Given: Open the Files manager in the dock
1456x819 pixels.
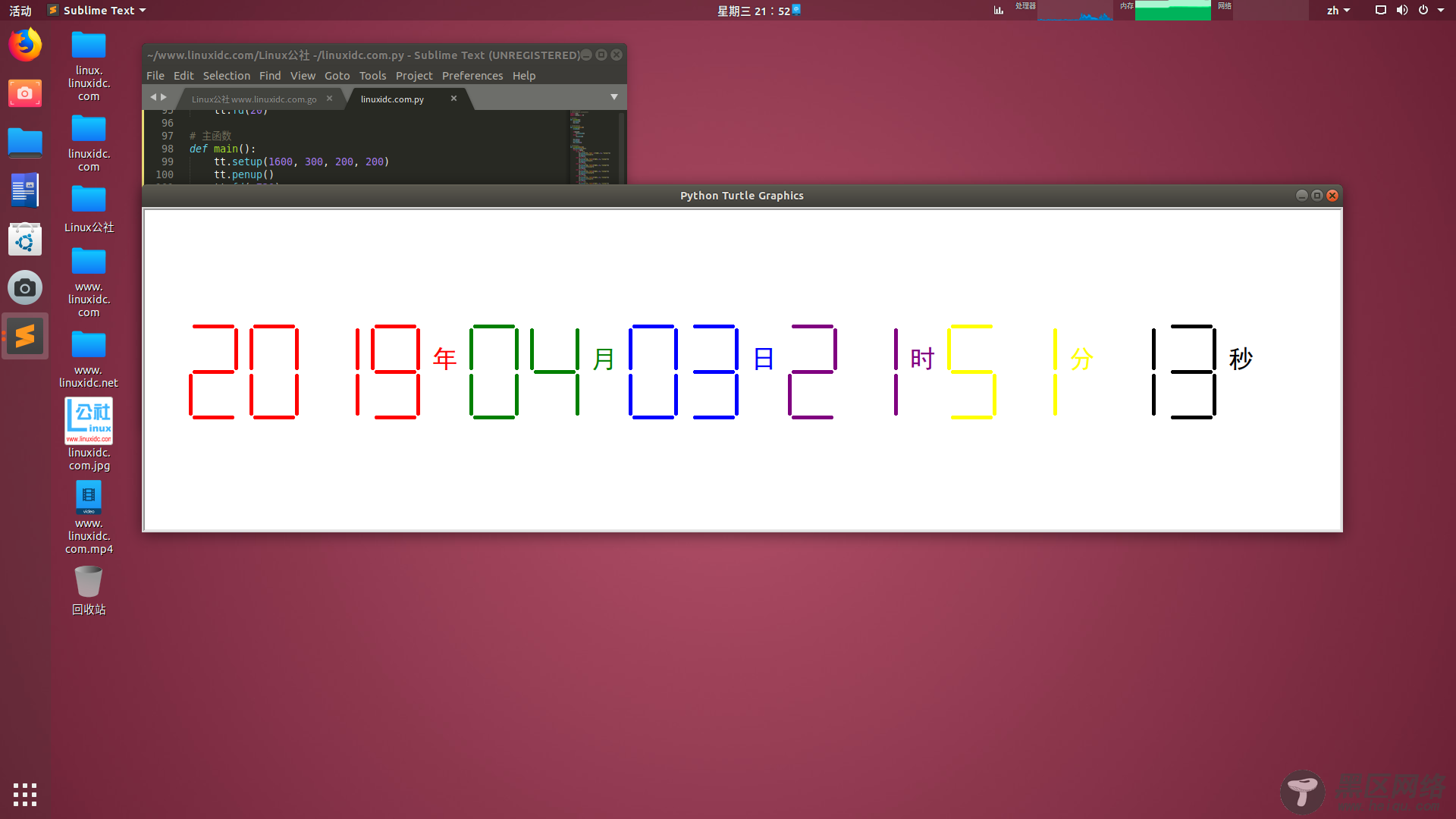Looking at the screenshot, I should tap(25, 142).
